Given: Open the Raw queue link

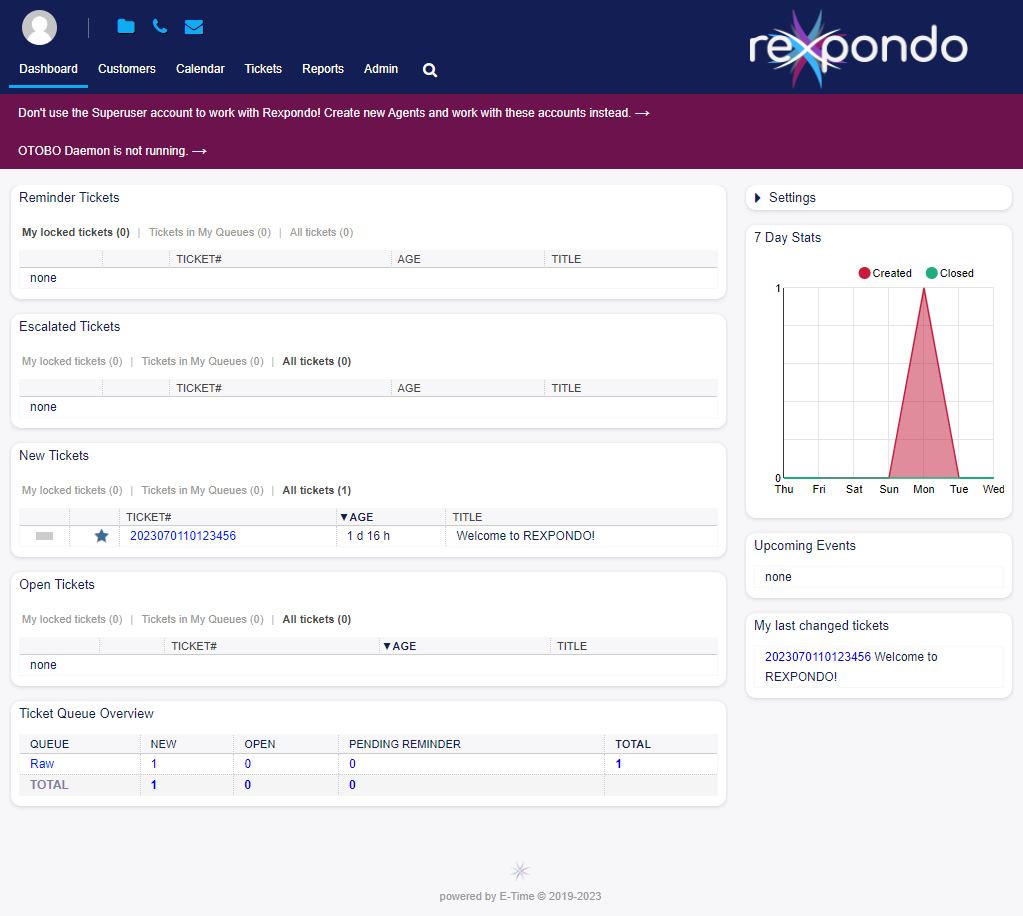Looking at the screenshot, I should [x=42, y=764].
